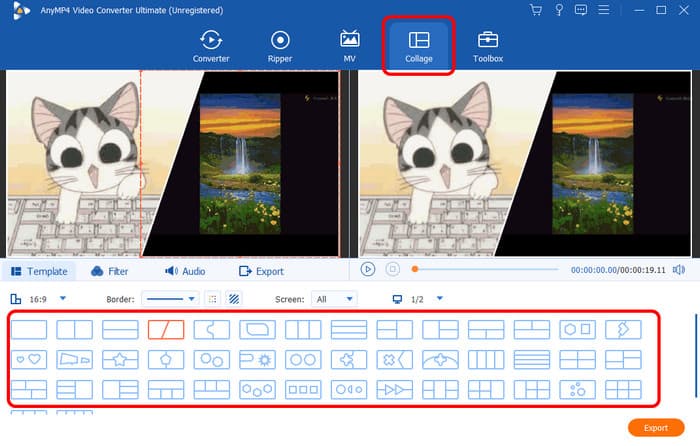700x446 pixels.
Task: Click the orange Export button
Action: 656,428
